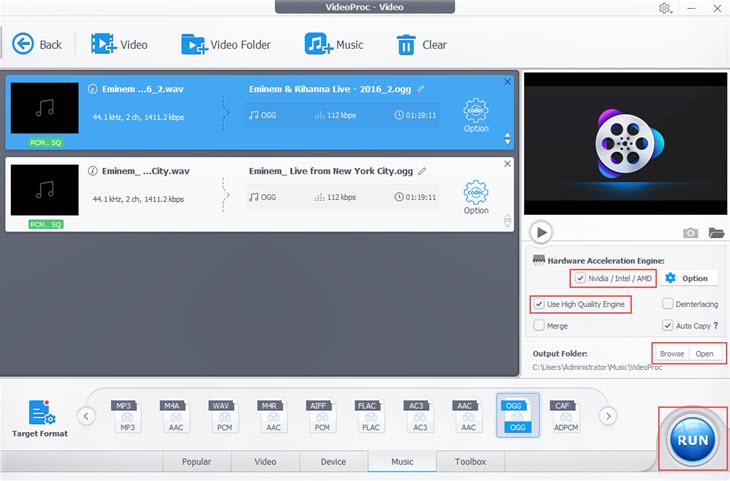This screenshot has height=481, width=730.
Task: Add a Video Folder
Action: pos(226,45)
